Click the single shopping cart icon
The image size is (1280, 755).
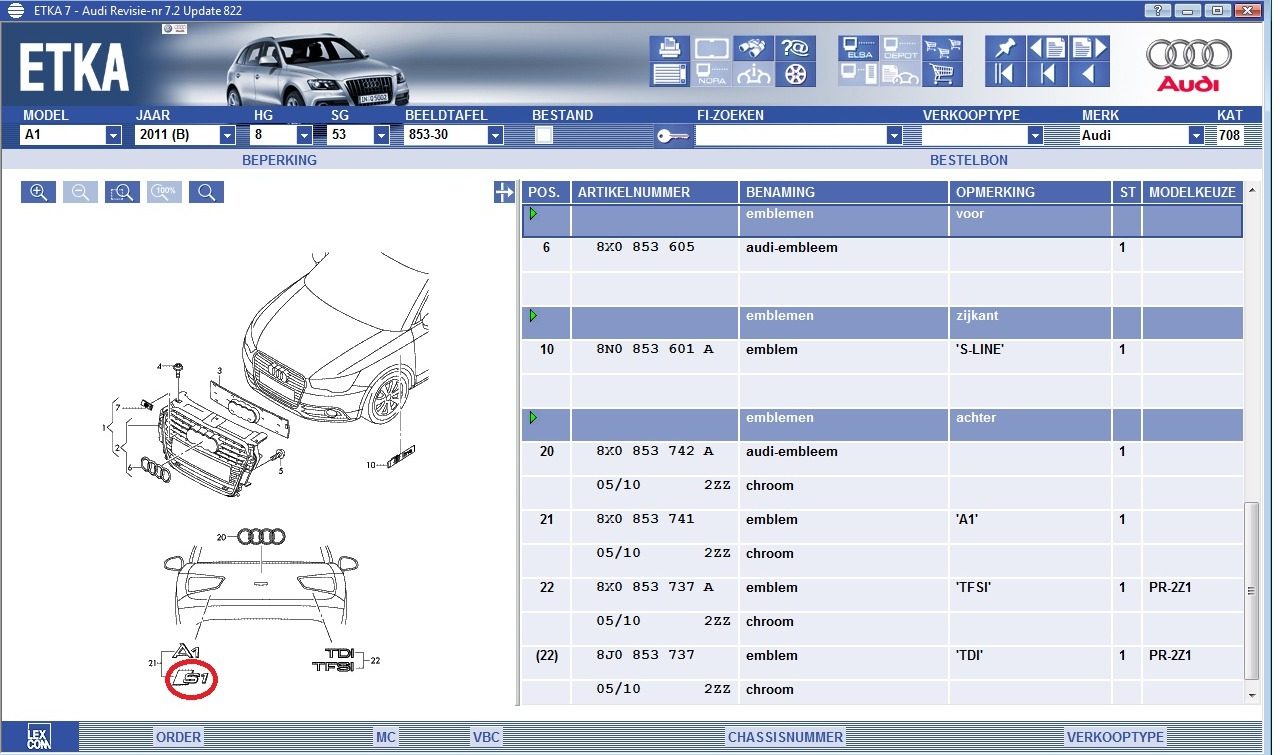[942, 74]
